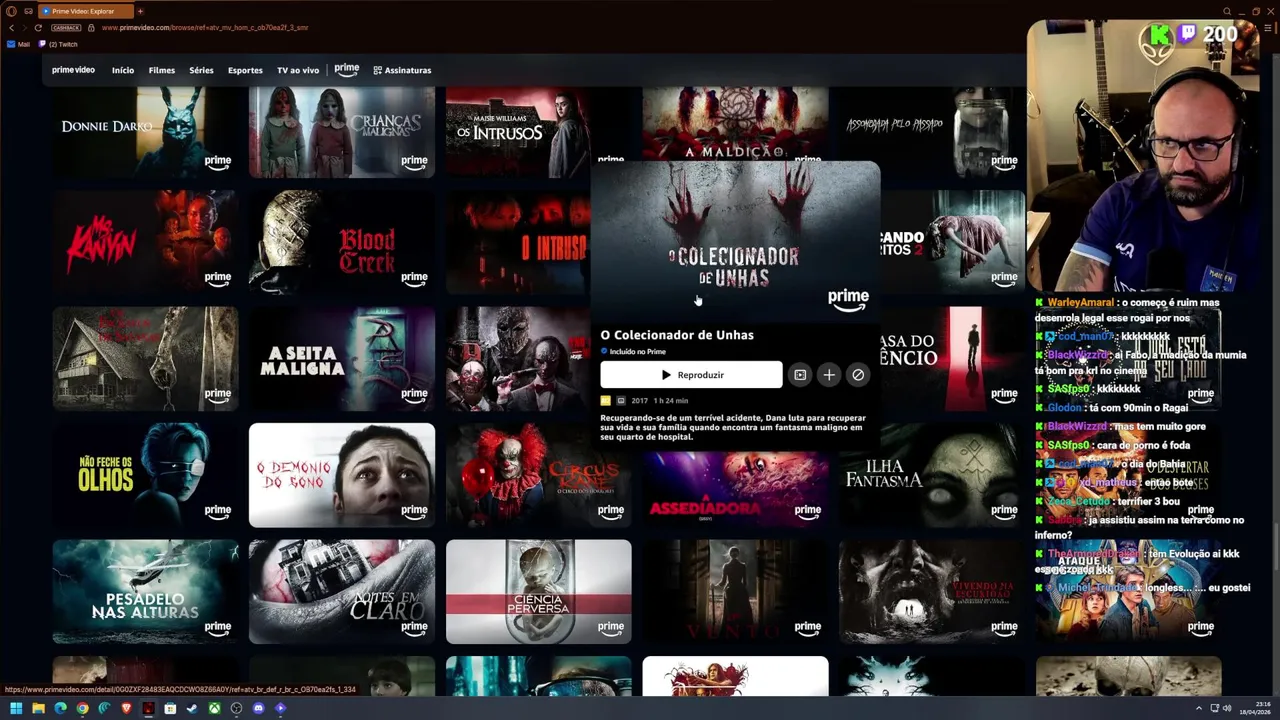Switch to OBS Studio in the taskbar
The image size is (1280, 720).
click(236, 708)
